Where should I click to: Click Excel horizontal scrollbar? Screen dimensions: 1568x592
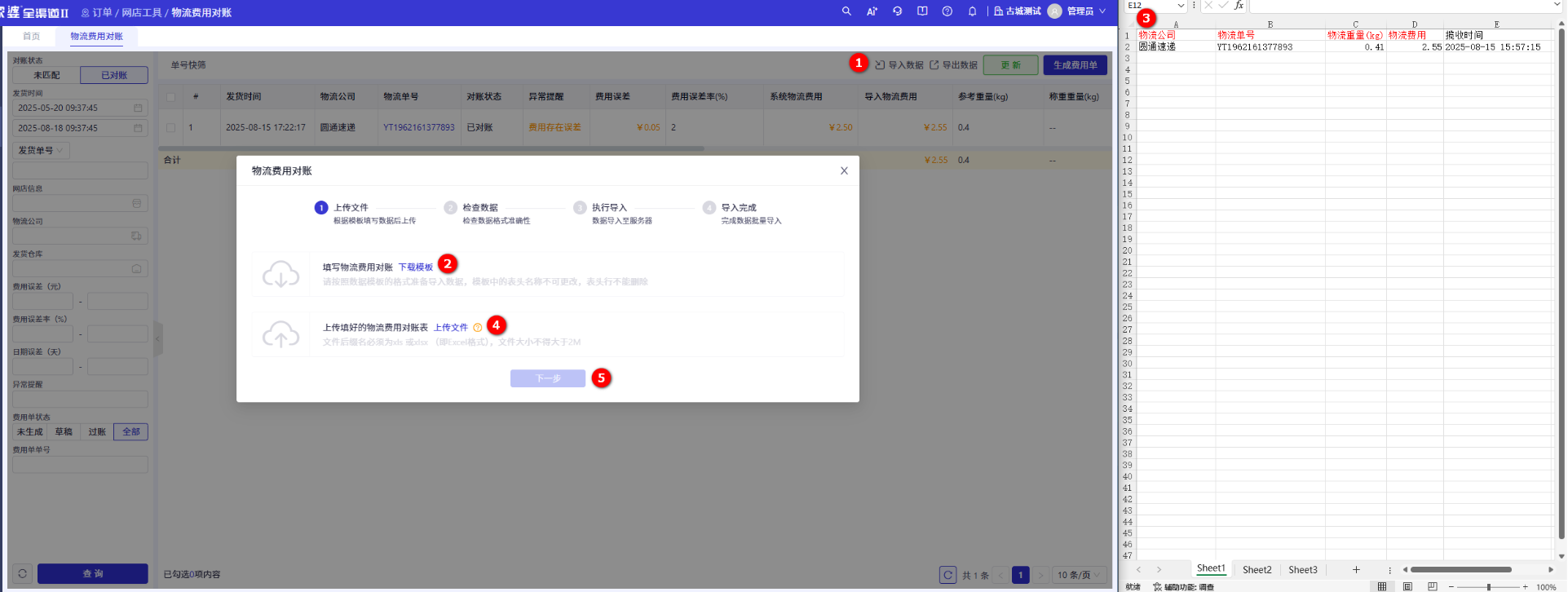pos(1460,569)
